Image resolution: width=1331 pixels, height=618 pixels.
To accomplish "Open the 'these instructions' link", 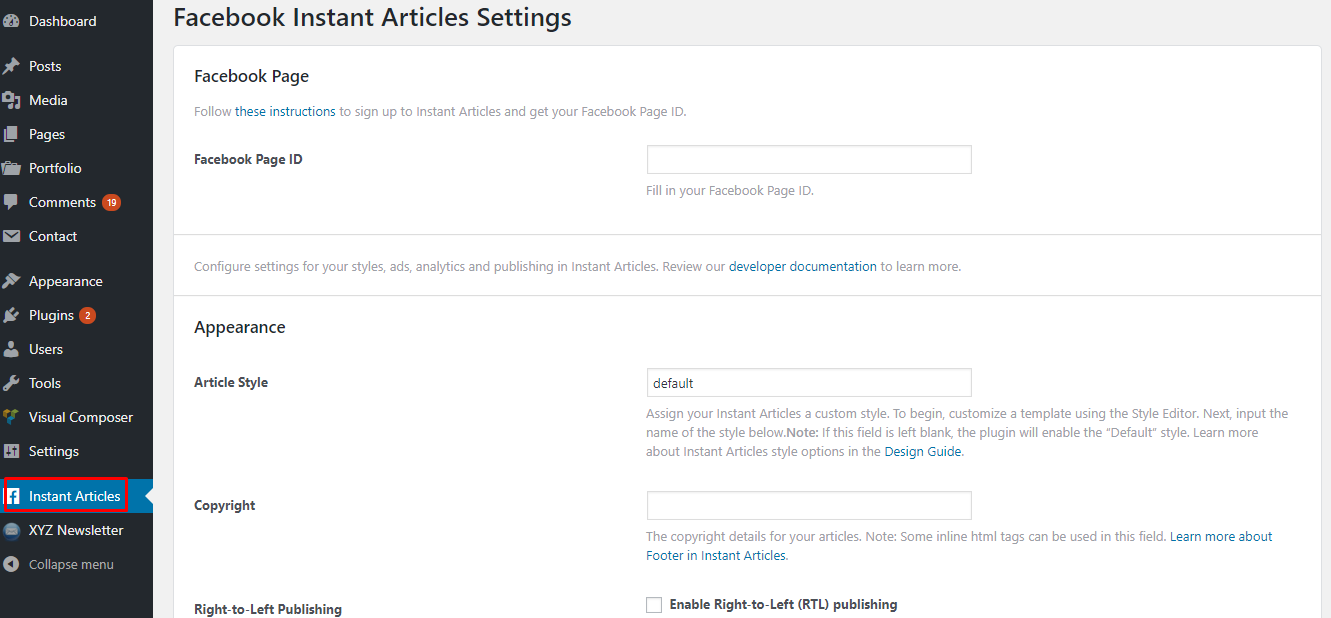I will point(285,111).
